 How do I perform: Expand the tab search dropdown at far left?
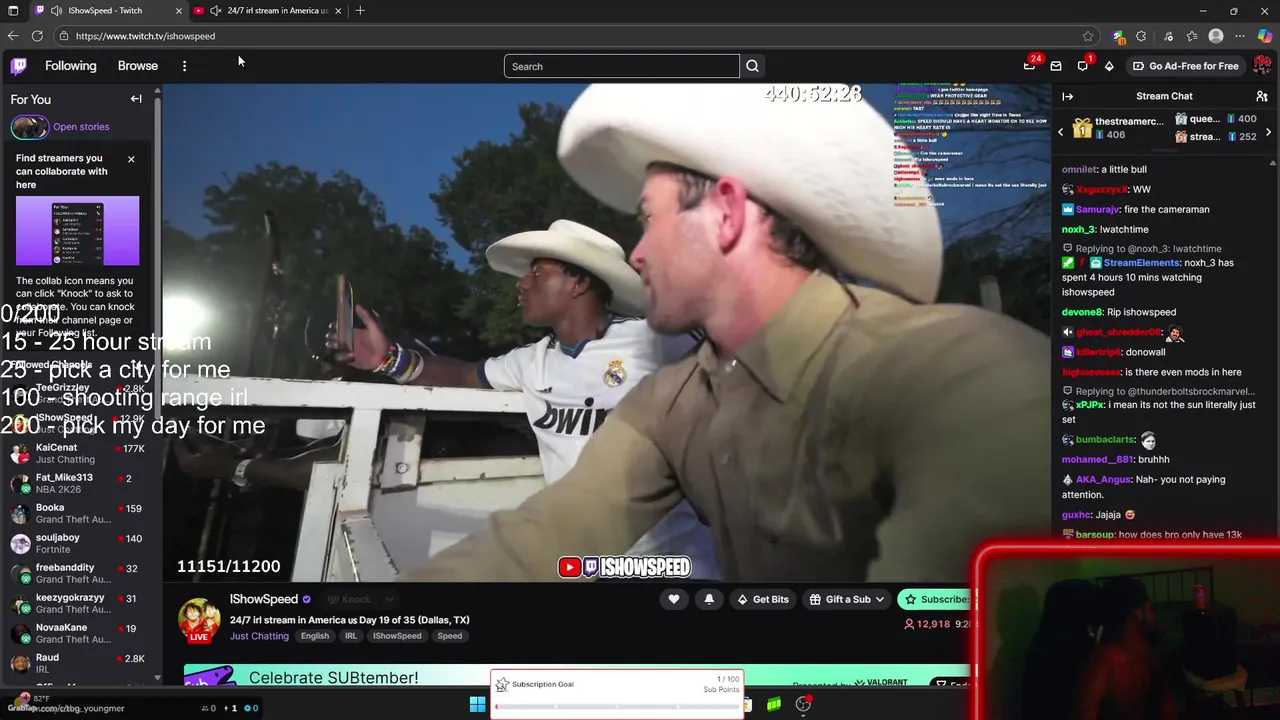[11, 10]
